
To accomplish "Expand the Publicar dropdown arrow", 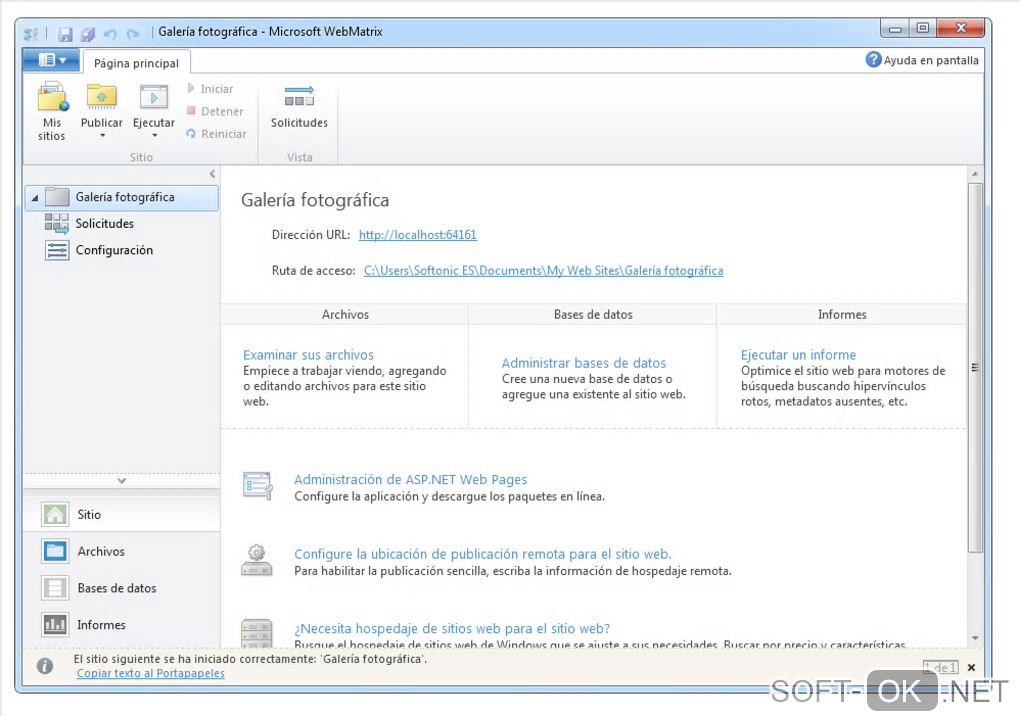I will 102,136.
